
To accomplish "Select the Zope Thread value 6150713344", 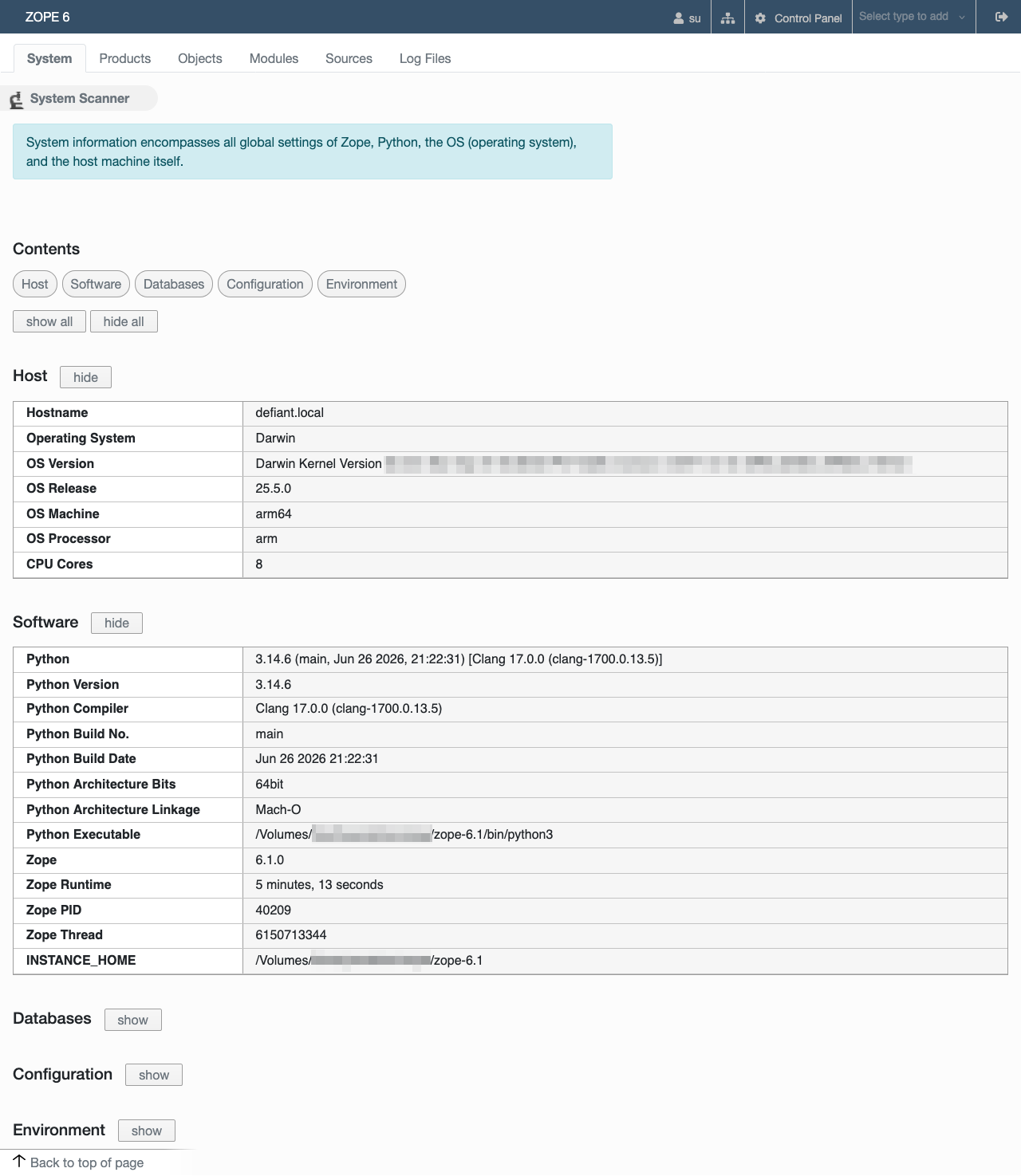I will [291, 935].
